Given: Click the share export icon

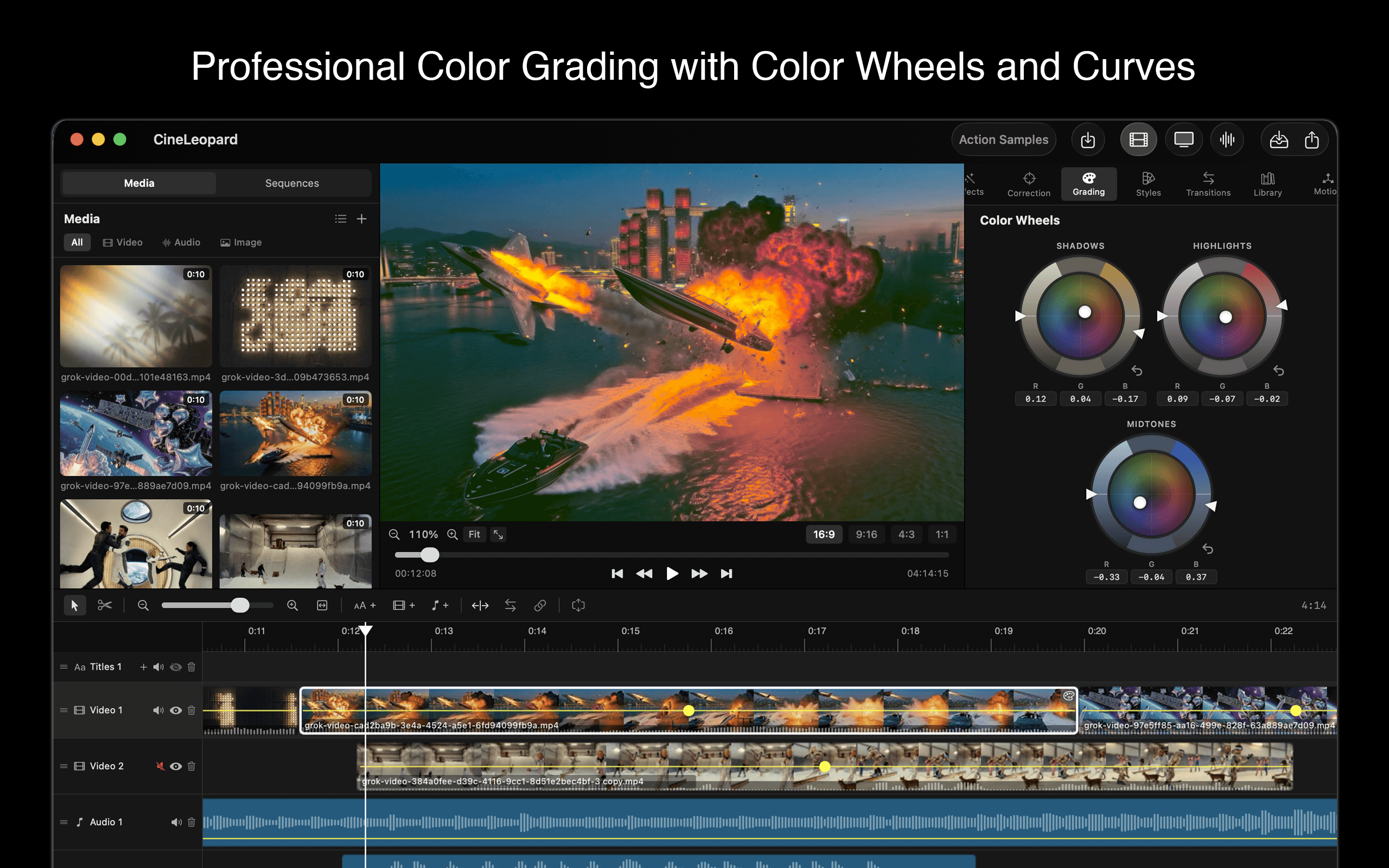Looking at the screenshot, I should 1311,139.
